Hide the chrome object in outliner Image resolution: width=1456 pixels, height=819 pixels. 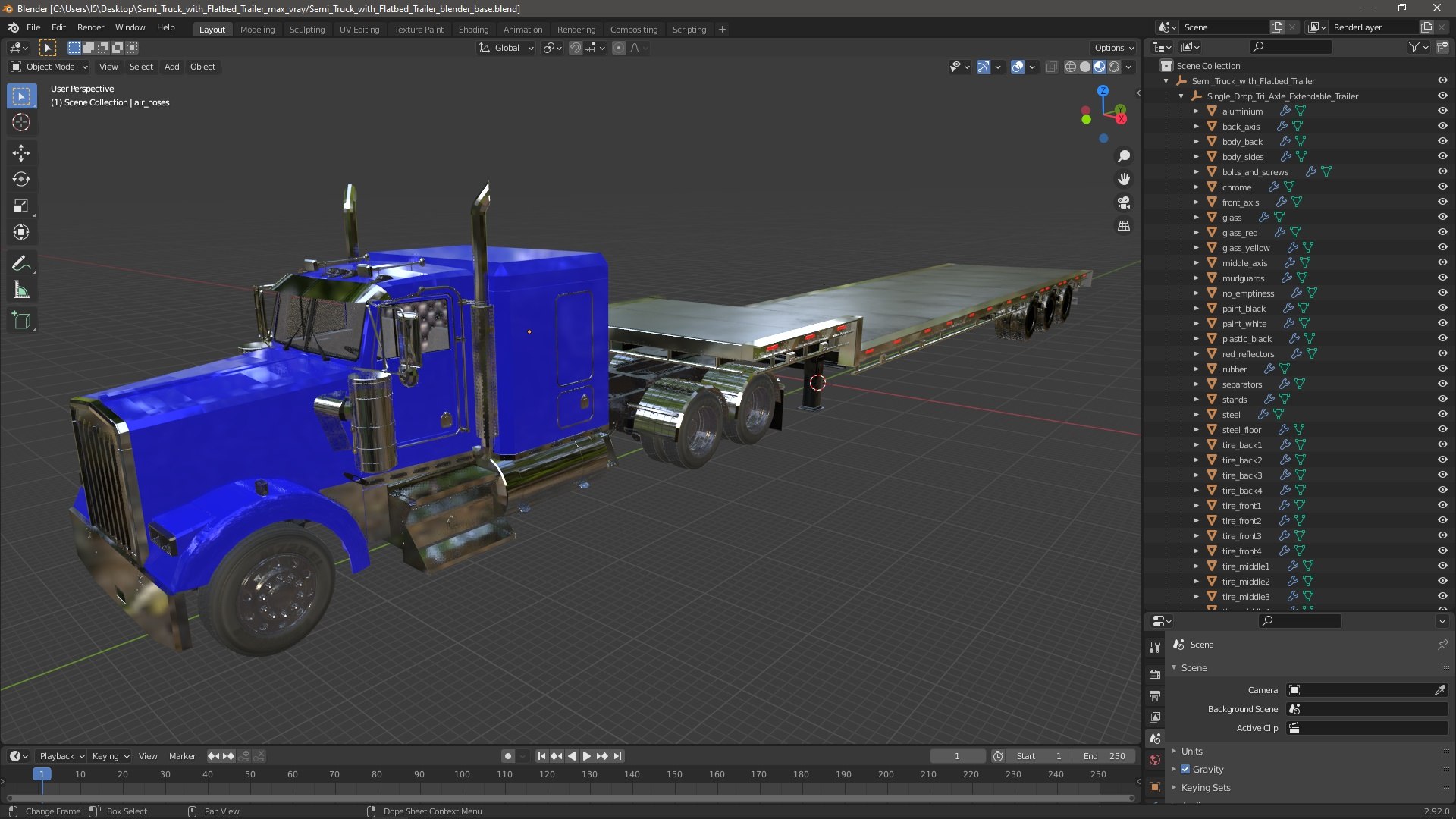[x=1442, y=187]
